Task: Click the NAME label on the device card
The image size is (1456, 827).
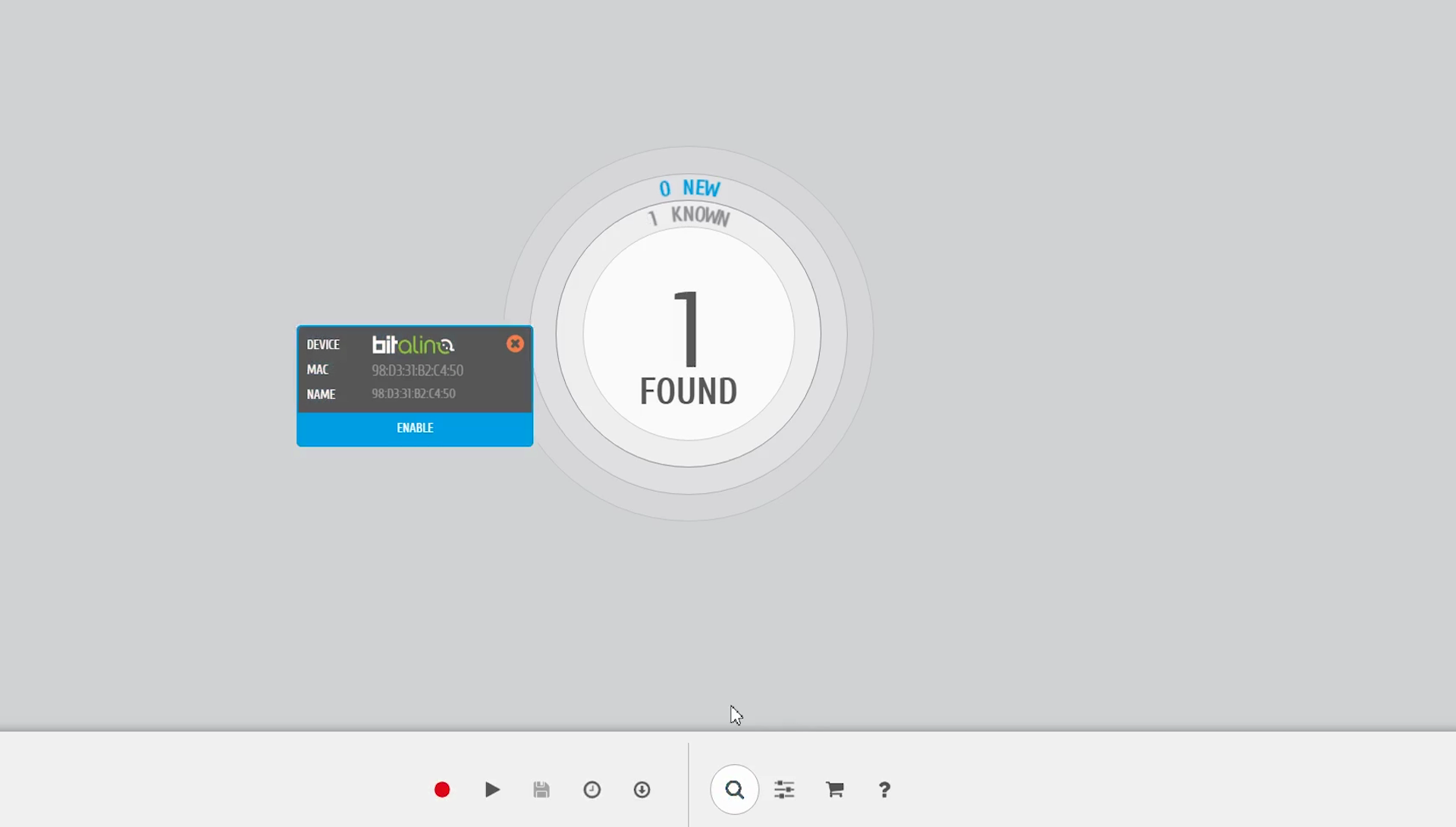Action: [x=321, y=395]
